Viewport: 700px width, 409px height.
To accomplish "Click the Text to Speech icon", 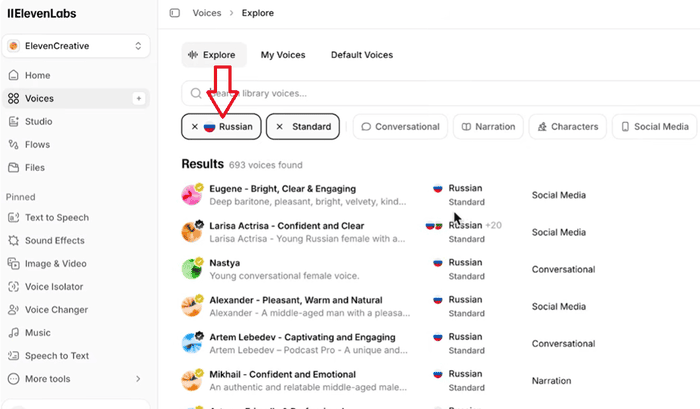I will click(x=14, y=217).
